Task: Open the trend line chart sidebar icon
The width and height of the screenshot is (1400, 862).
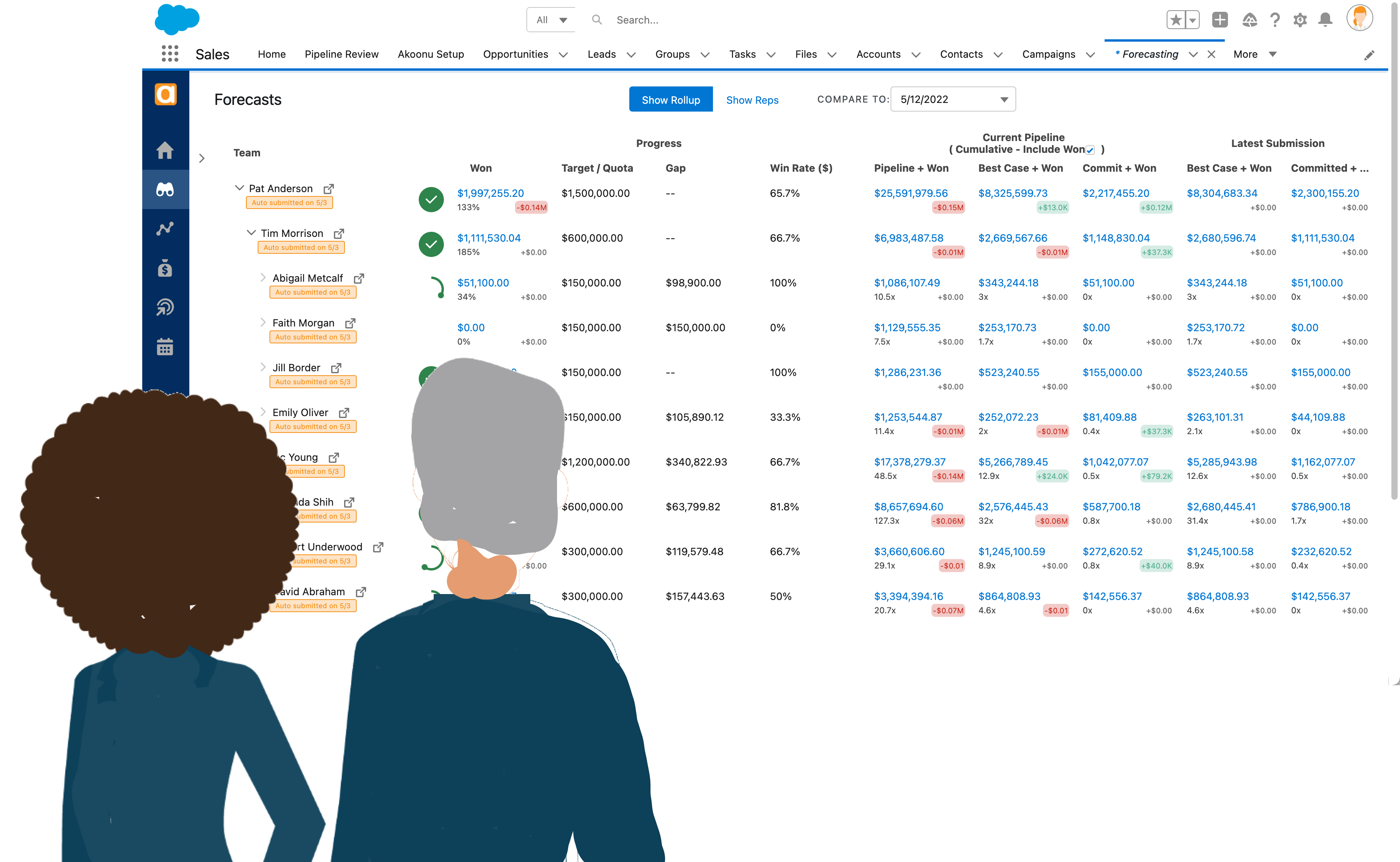Action: [x=165, y=229]
